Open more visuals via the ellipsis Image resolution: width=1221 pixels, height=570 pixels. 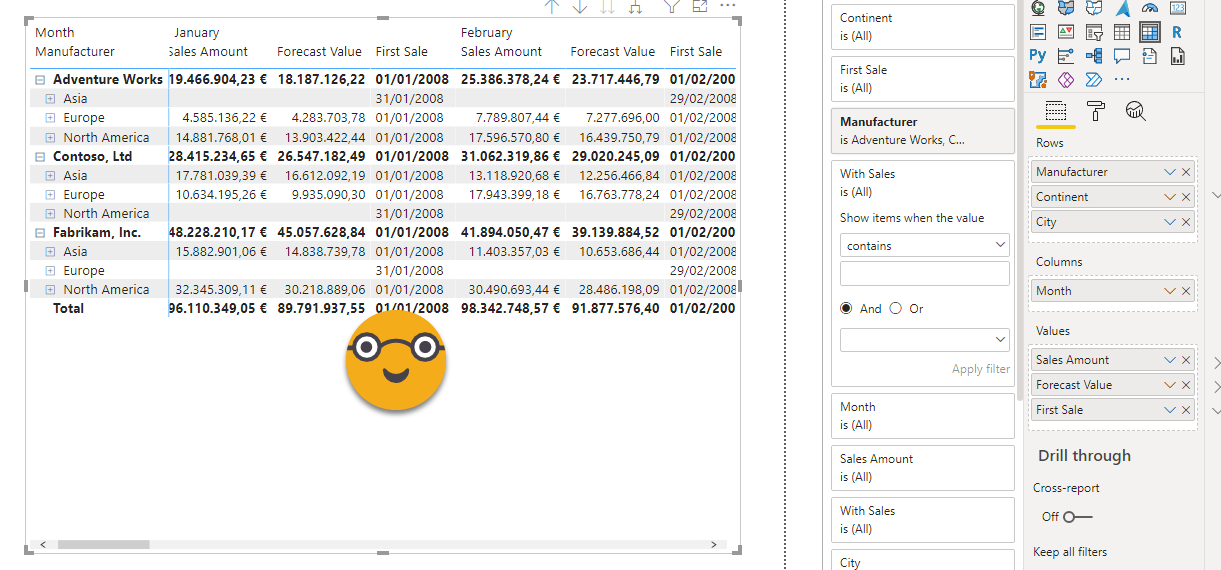(x=1122, y=79)
